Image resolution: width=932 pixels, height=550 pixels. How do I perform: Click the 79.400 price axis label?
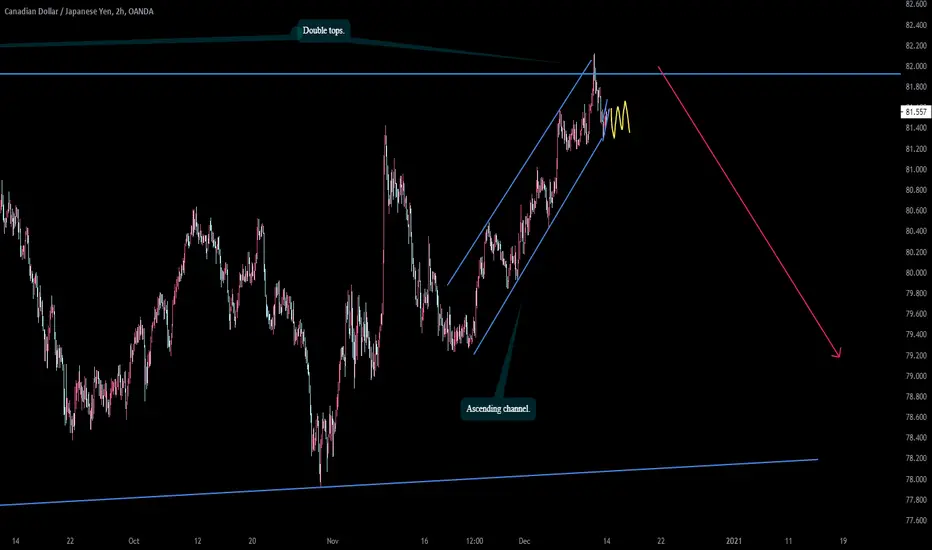click(916, 335)
